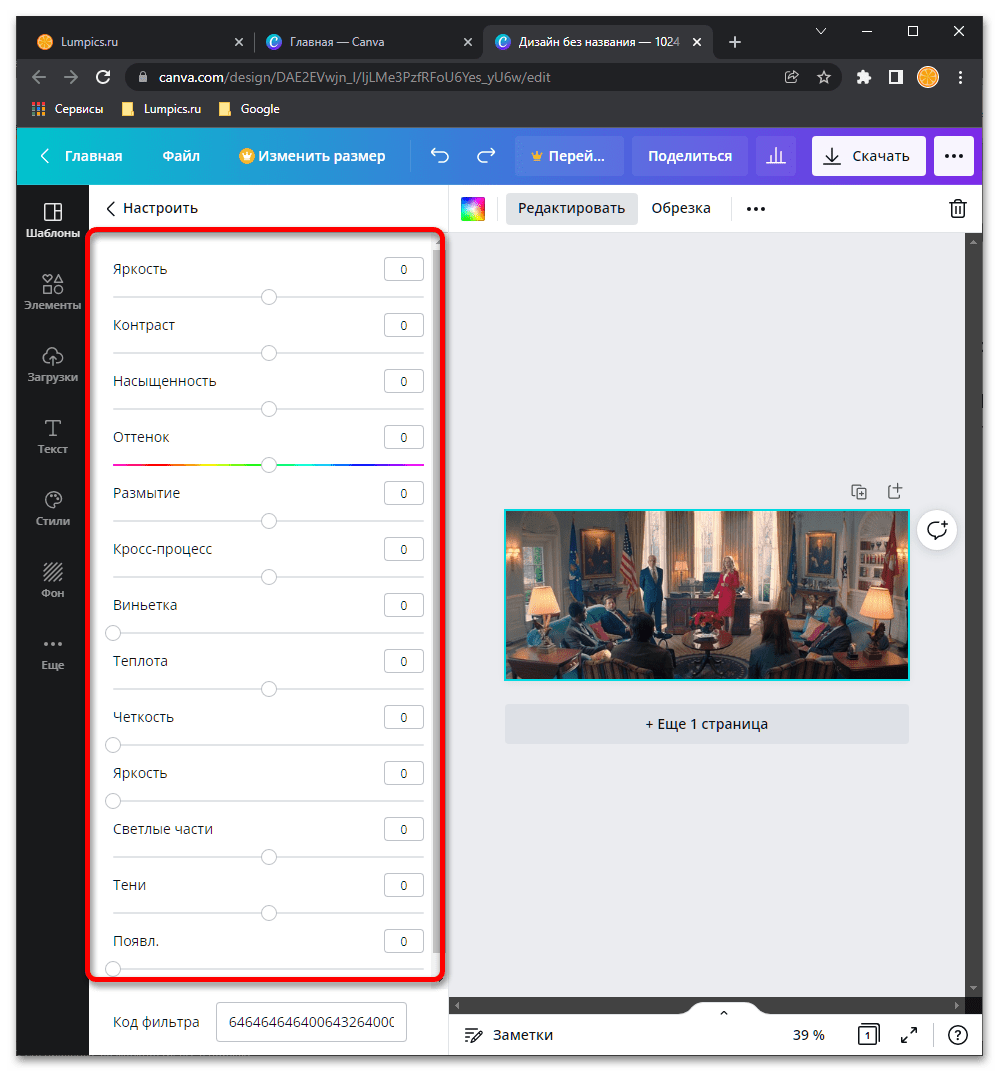Open the Google bookmark folder
999x1072 pixels.
click(250, 109)
